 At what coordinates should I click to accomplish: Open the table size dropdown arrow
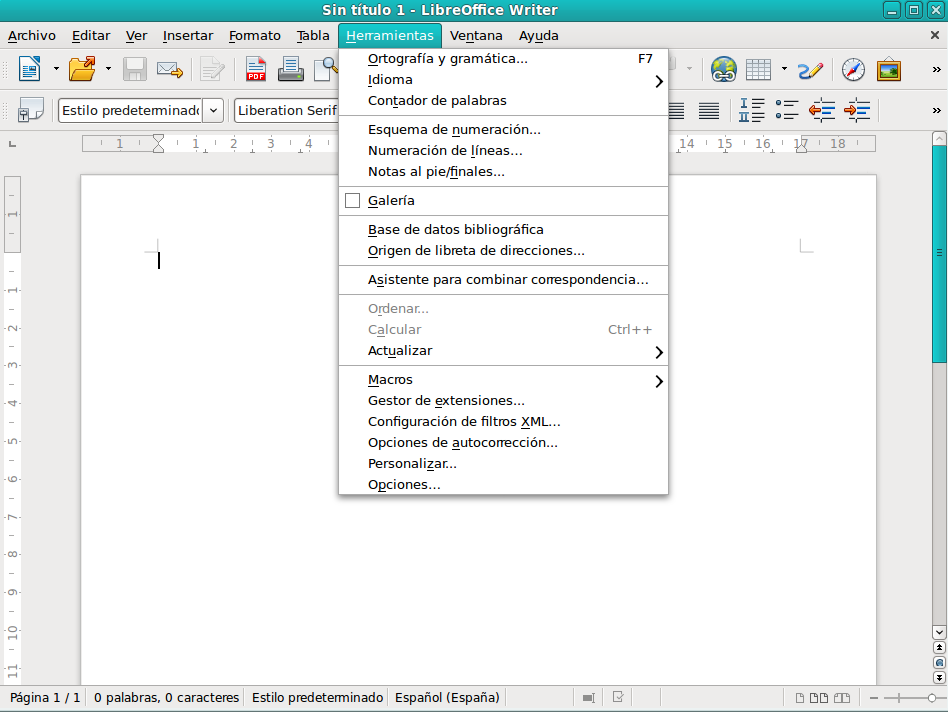tap(784, 69)
